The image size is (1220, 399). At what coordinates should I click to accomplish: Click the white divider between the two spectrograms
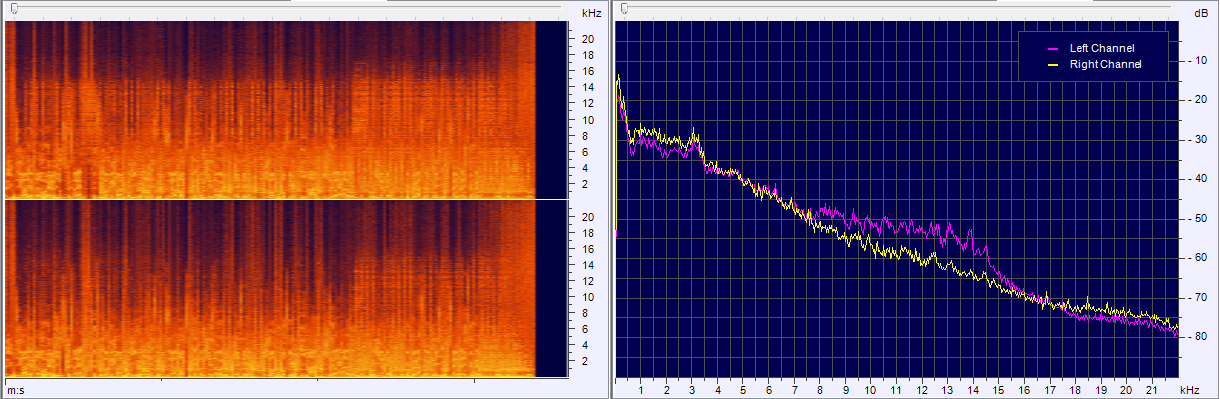tap(290, 199)
